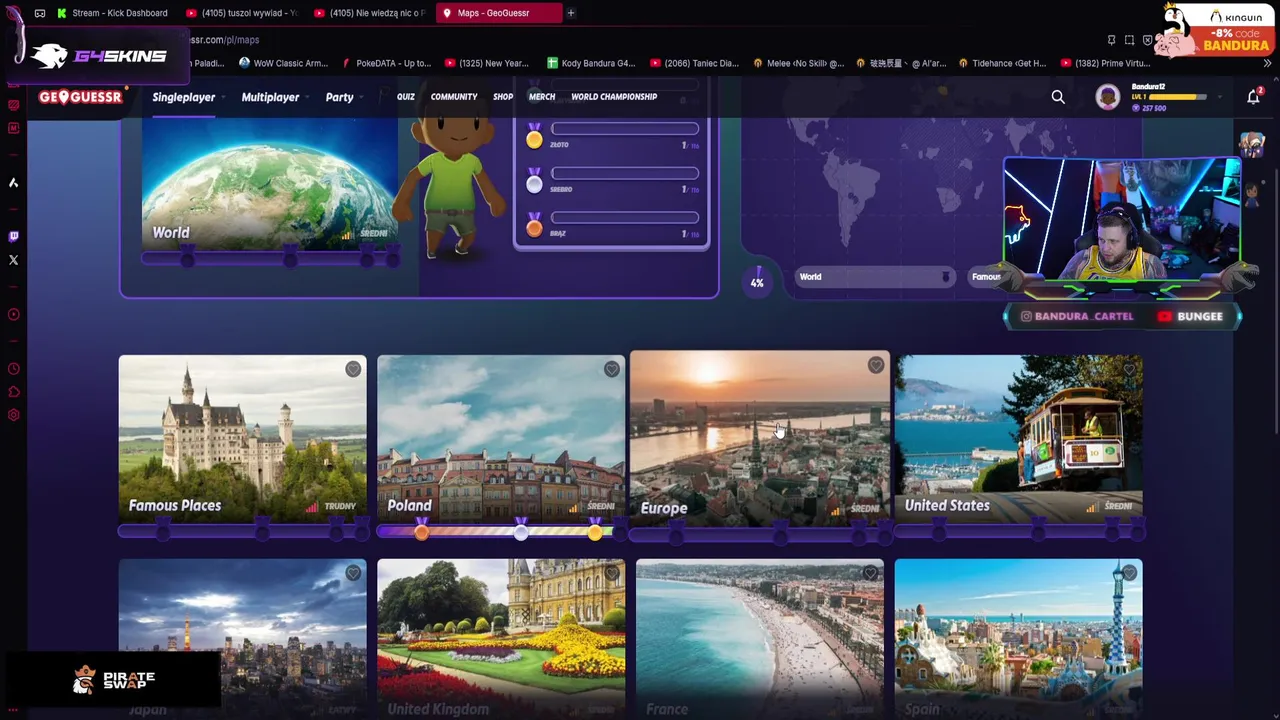Open the Poland map card
Viewport: 1280px width, 720px height.
[501, 438]
